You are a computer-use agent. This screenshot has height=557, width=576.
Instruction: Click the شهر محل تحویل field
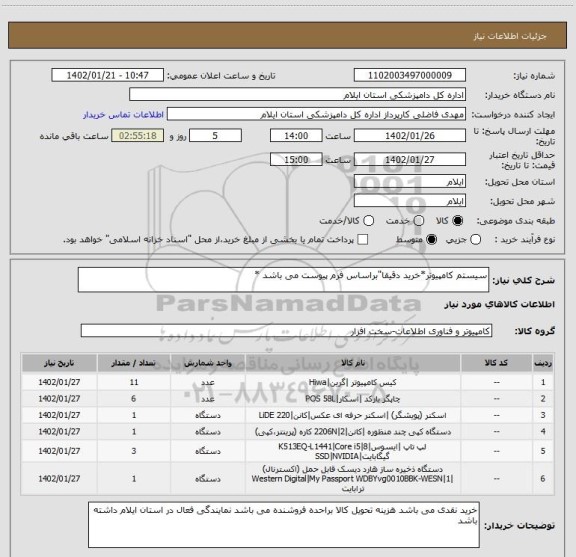(x=410, y=201)
